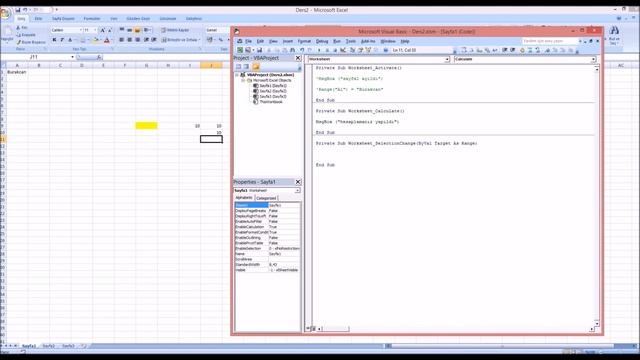Click Undo icon in VBA toolbar

coord(302,50)
